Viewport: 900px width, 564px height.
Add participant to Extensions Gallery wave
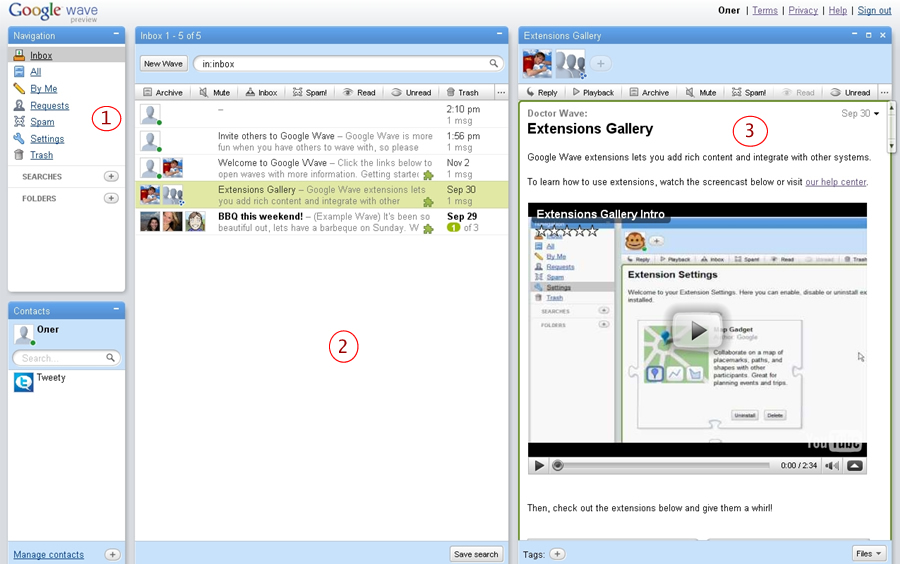pyautogui.click(x=600, y=64)
